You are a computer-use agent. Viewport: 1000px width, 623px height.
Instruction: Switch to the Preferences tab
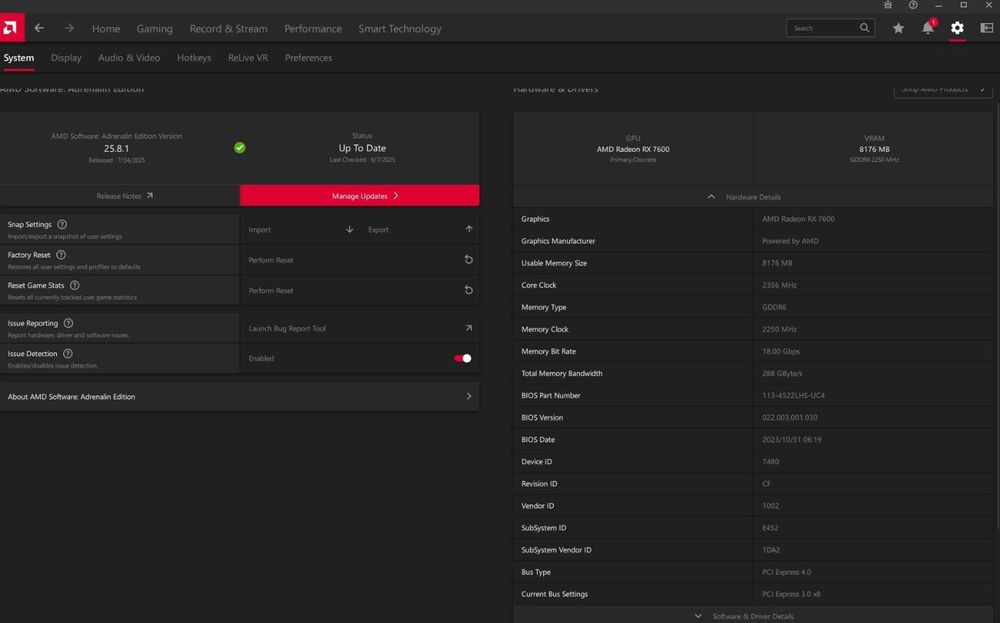(x=308, y=58)
